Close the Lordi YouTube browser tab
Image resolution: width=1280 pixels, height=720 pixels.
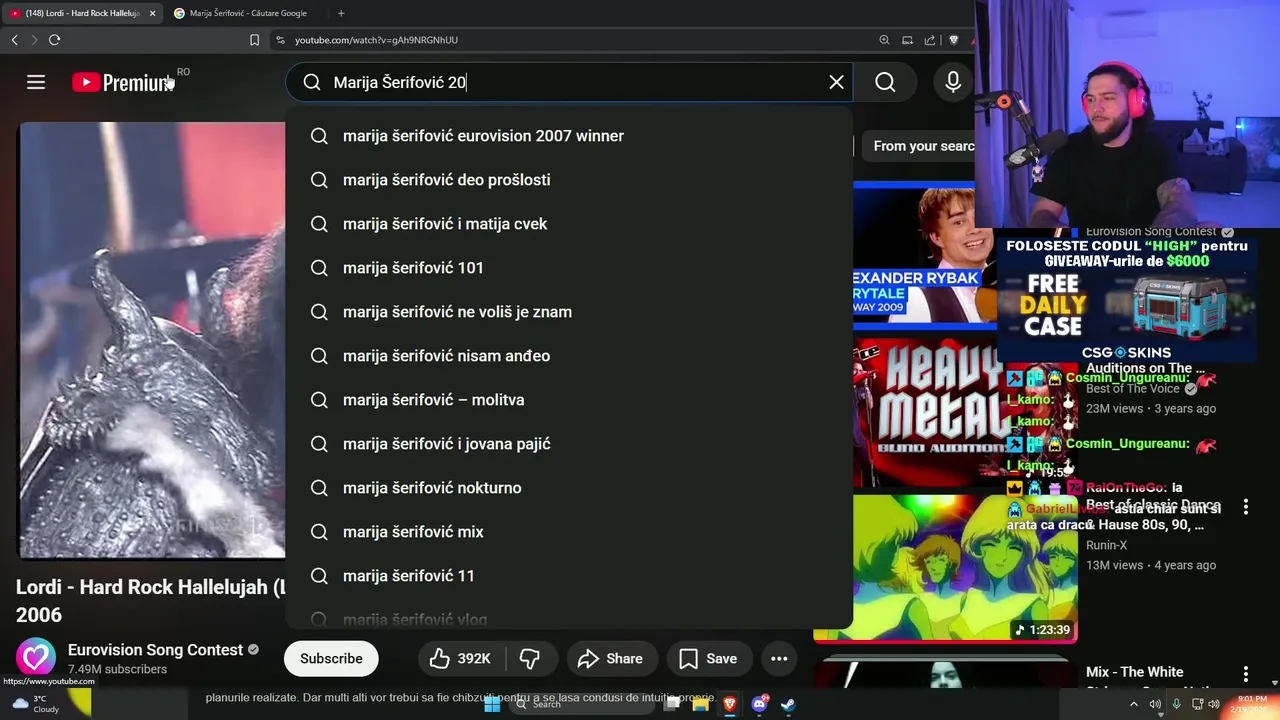point(152,13)
